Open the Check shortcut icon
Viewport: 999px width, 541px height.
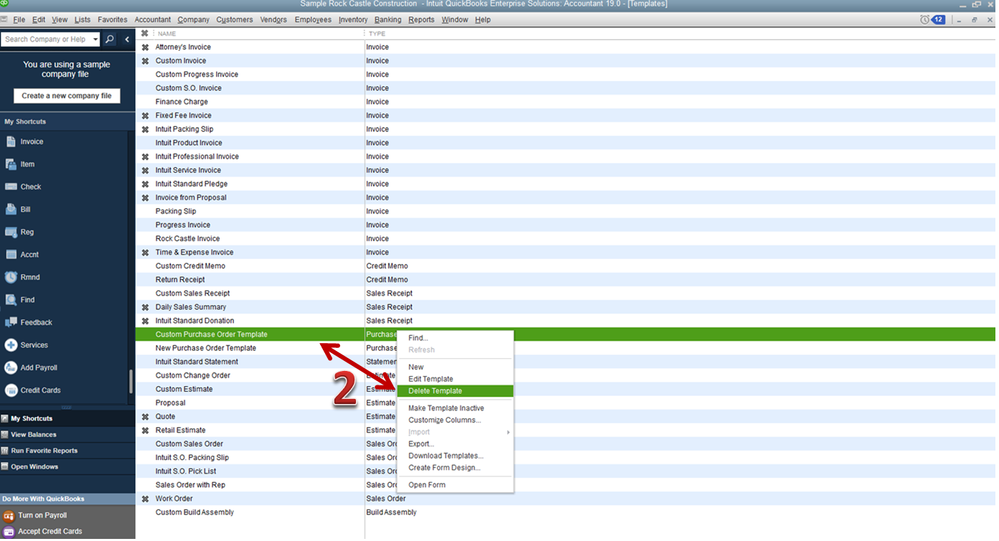(x=11, y=187)
